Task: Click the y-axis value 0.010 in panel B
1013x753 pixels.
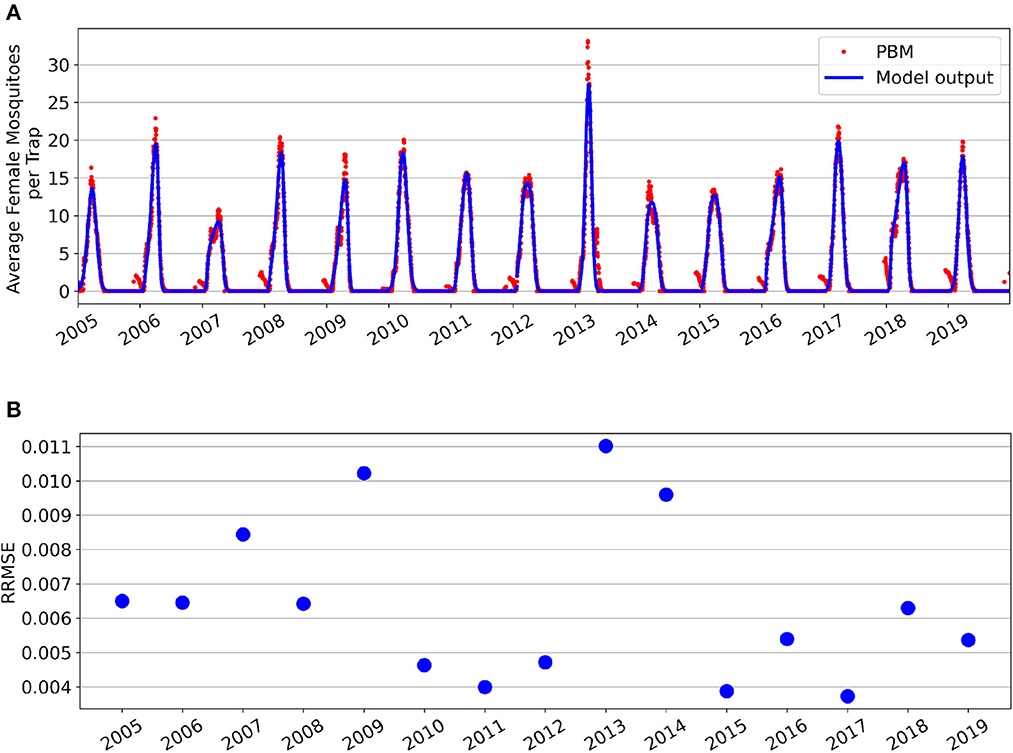Action: coord(46,481)
